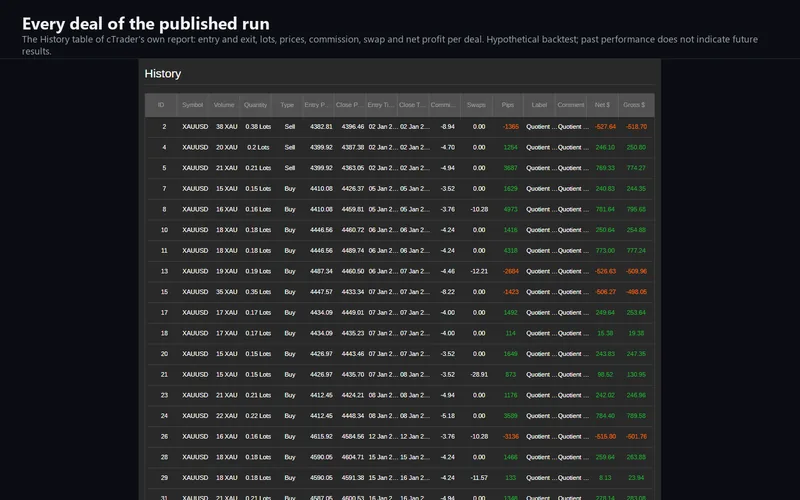Image resolution: width=800 pixels, height=500 pixels.
Task: Click the pips value -3136
Action: coord(511,437)
